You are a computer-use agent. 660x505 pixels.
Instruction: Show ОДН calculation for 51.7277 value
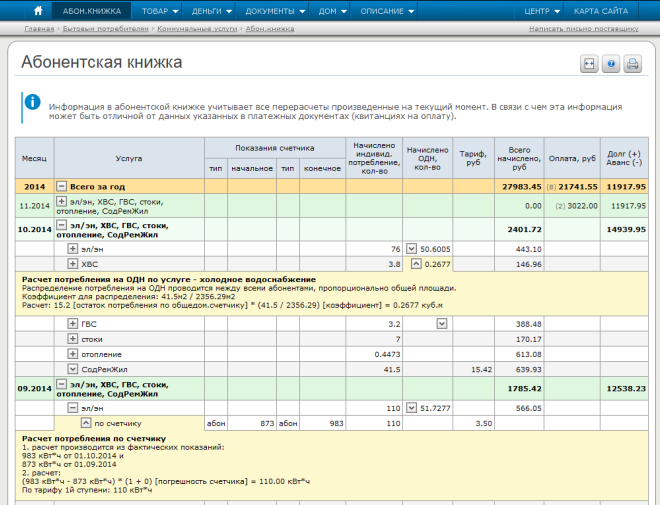pos(411,408)
